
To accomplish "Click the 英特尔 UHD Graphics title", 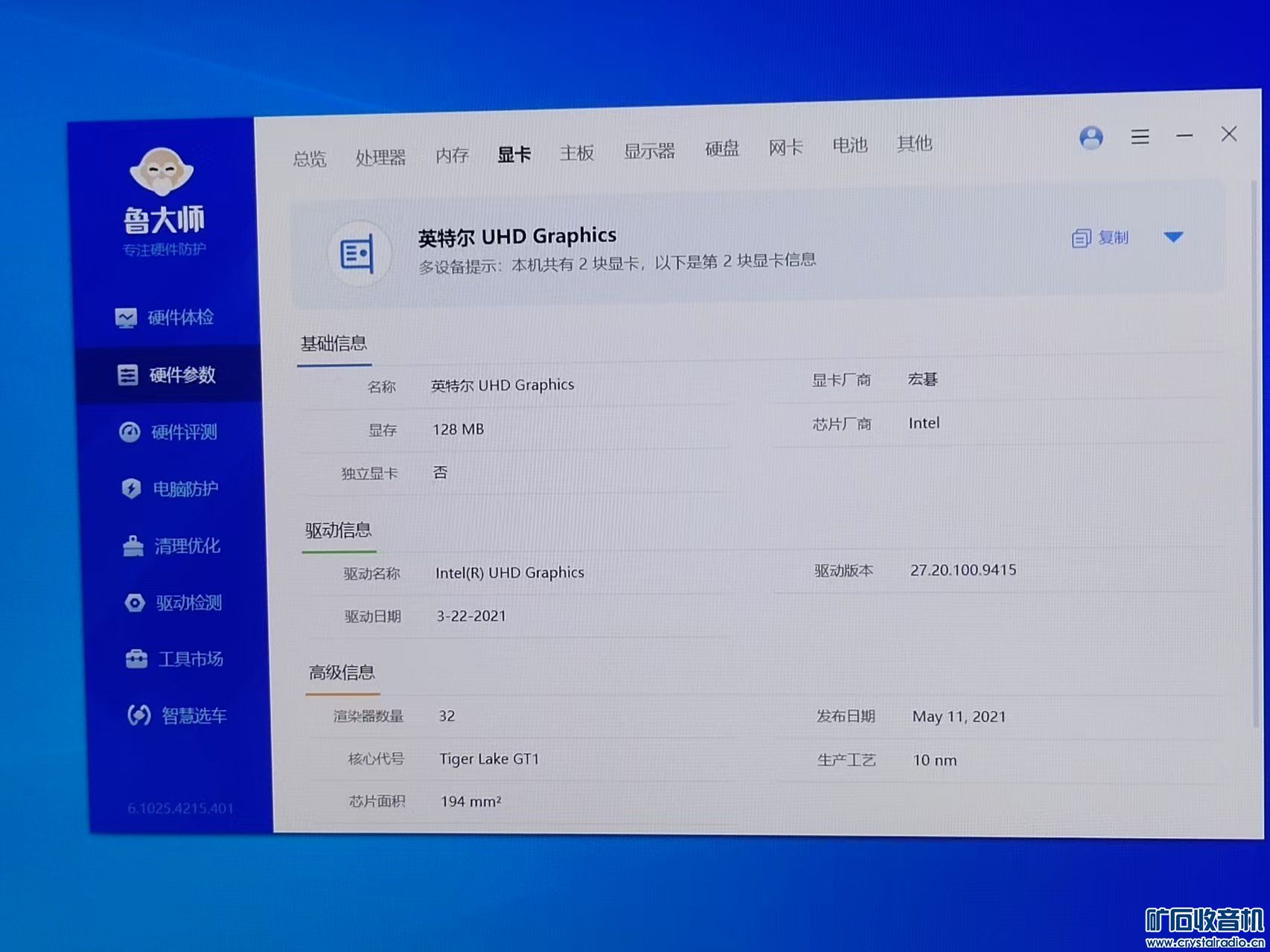I will point(517,237).
